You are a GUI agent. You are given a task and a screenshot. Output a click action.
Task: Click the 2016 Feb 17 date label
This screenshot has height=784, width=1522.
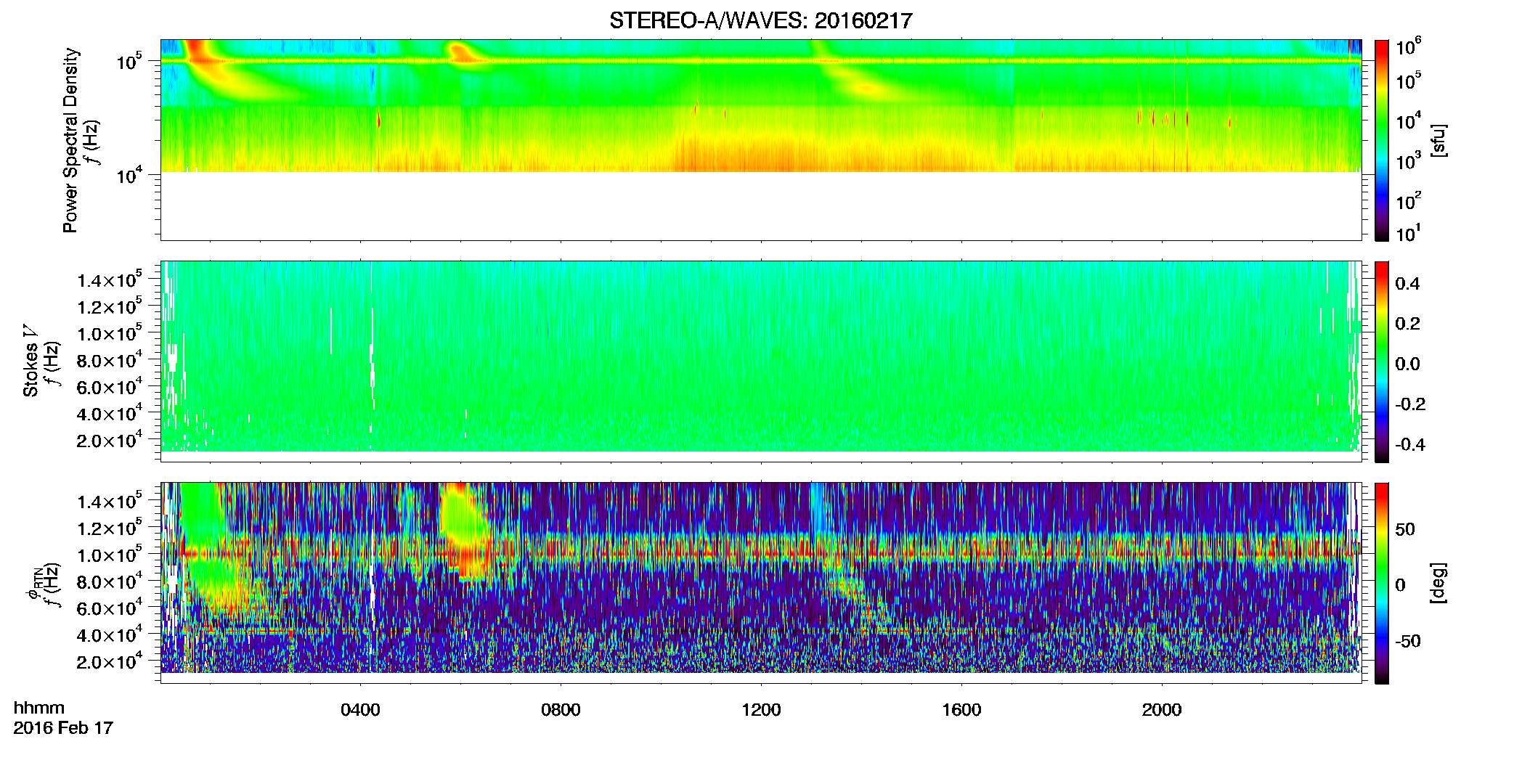(x=63, y=727)
